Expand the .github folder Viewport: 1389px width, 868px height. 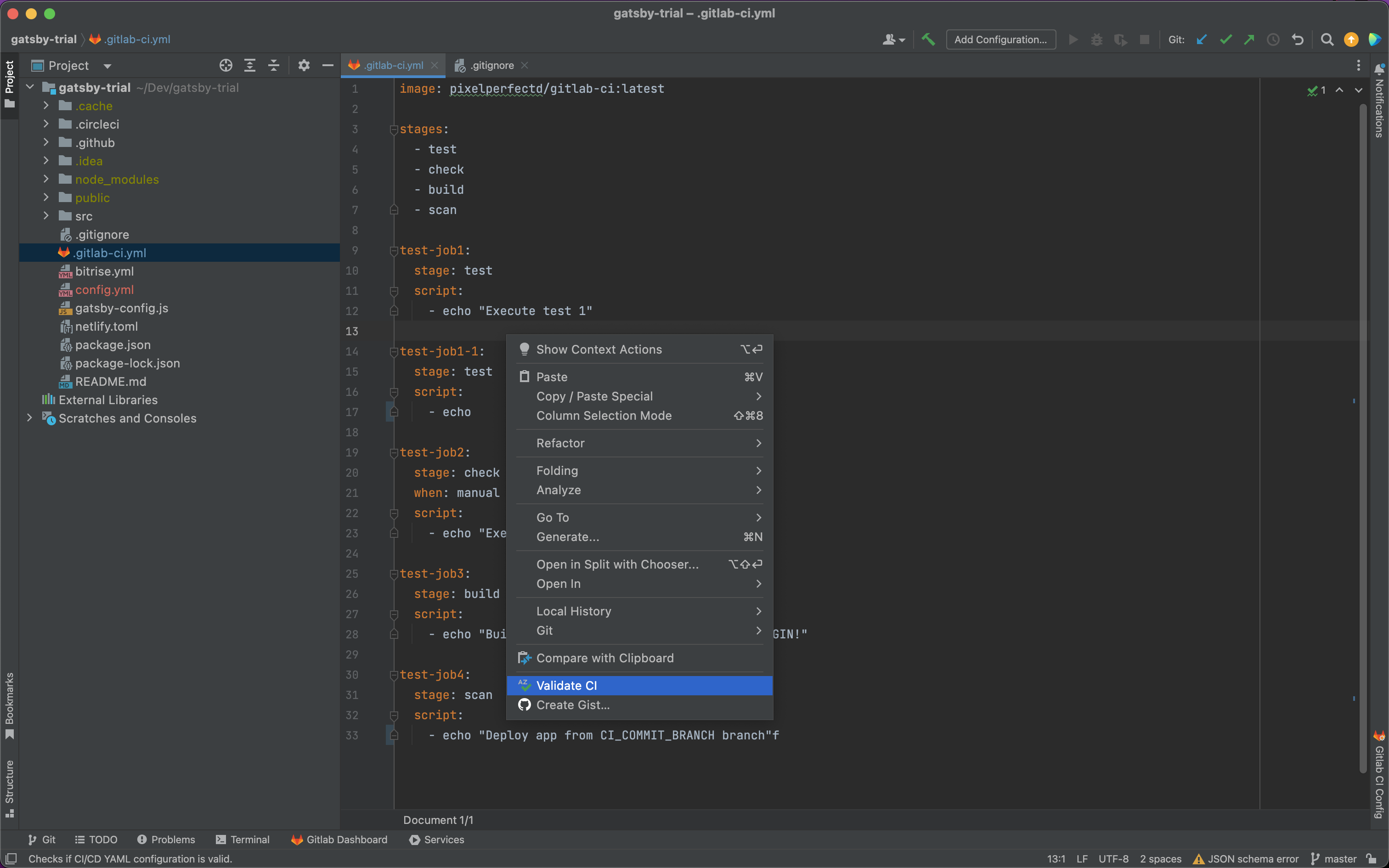(x=46, y=142)
